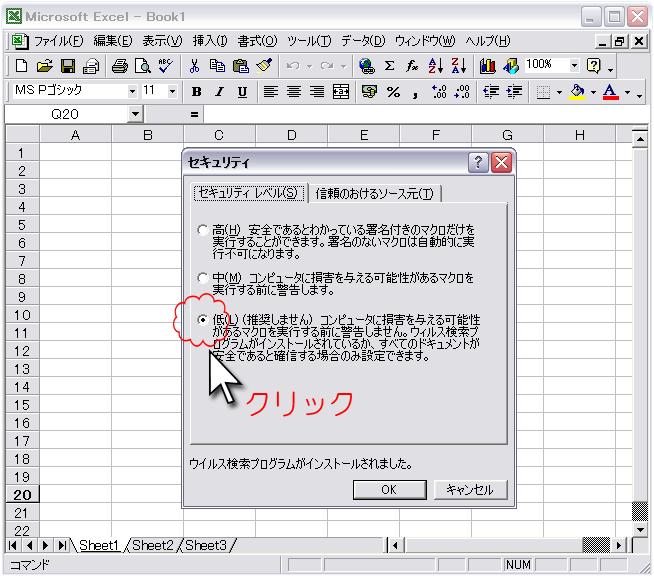Click the Name Box showing Q20
The image size is (654, 577).
pos(66,114)
